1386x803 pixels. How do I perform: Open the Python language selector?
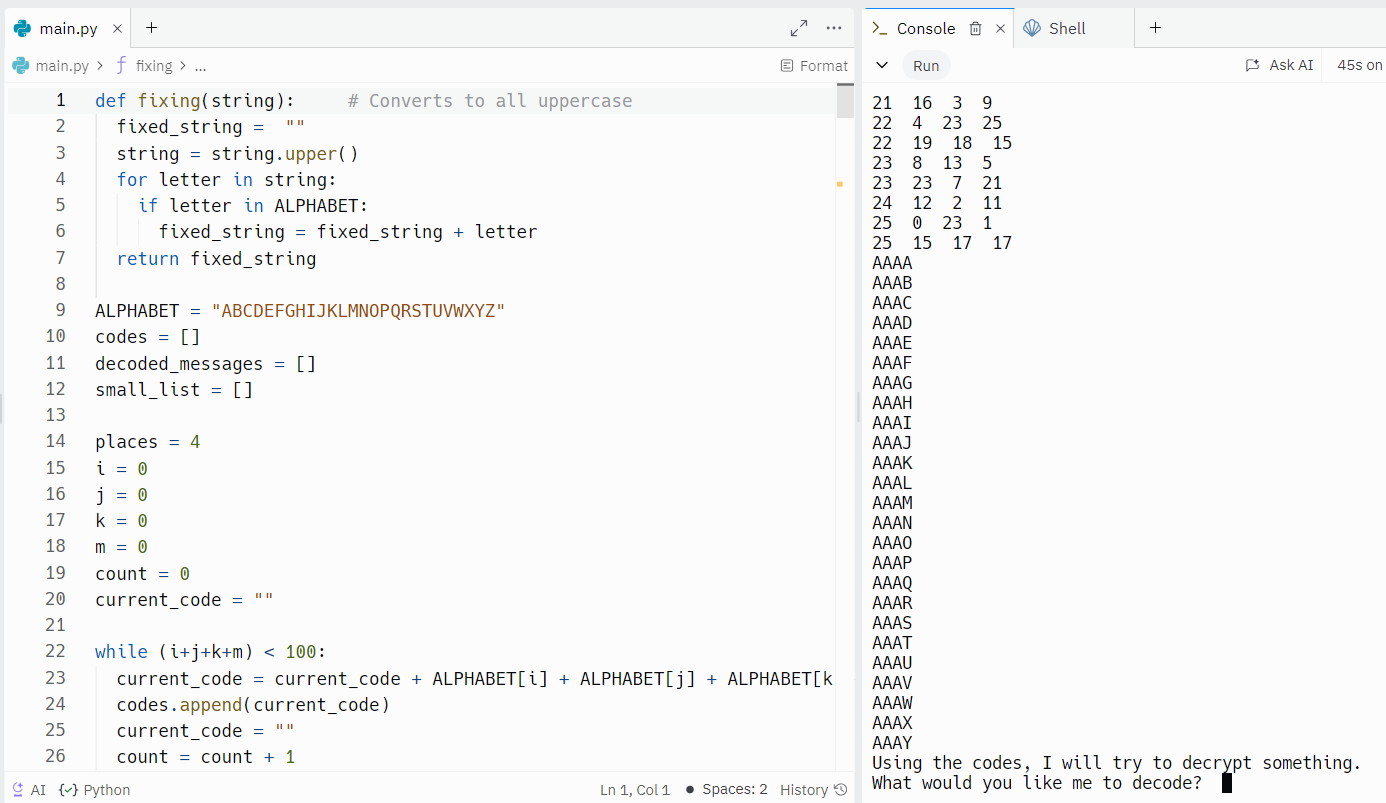click(94, 789)
